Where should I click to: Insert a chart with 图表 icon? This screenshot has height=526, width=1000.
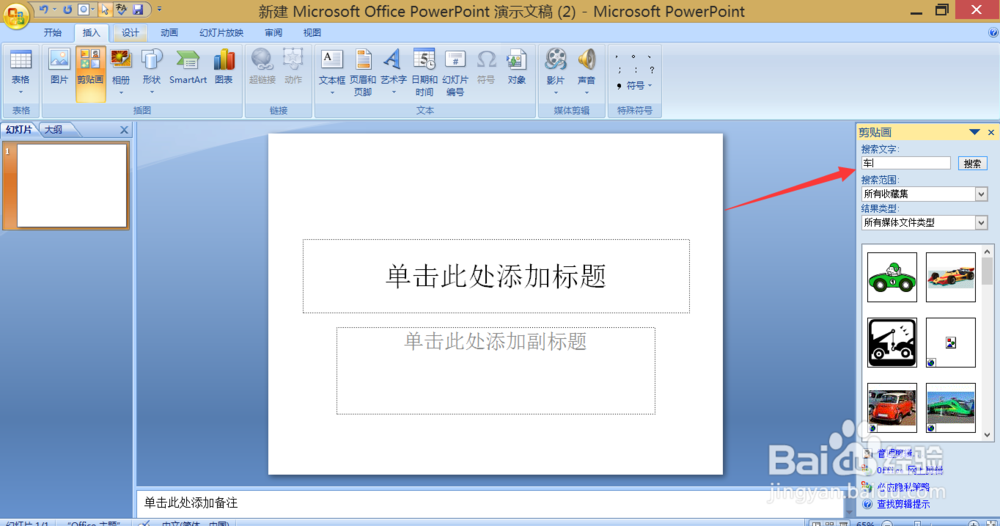pos(224,67)
